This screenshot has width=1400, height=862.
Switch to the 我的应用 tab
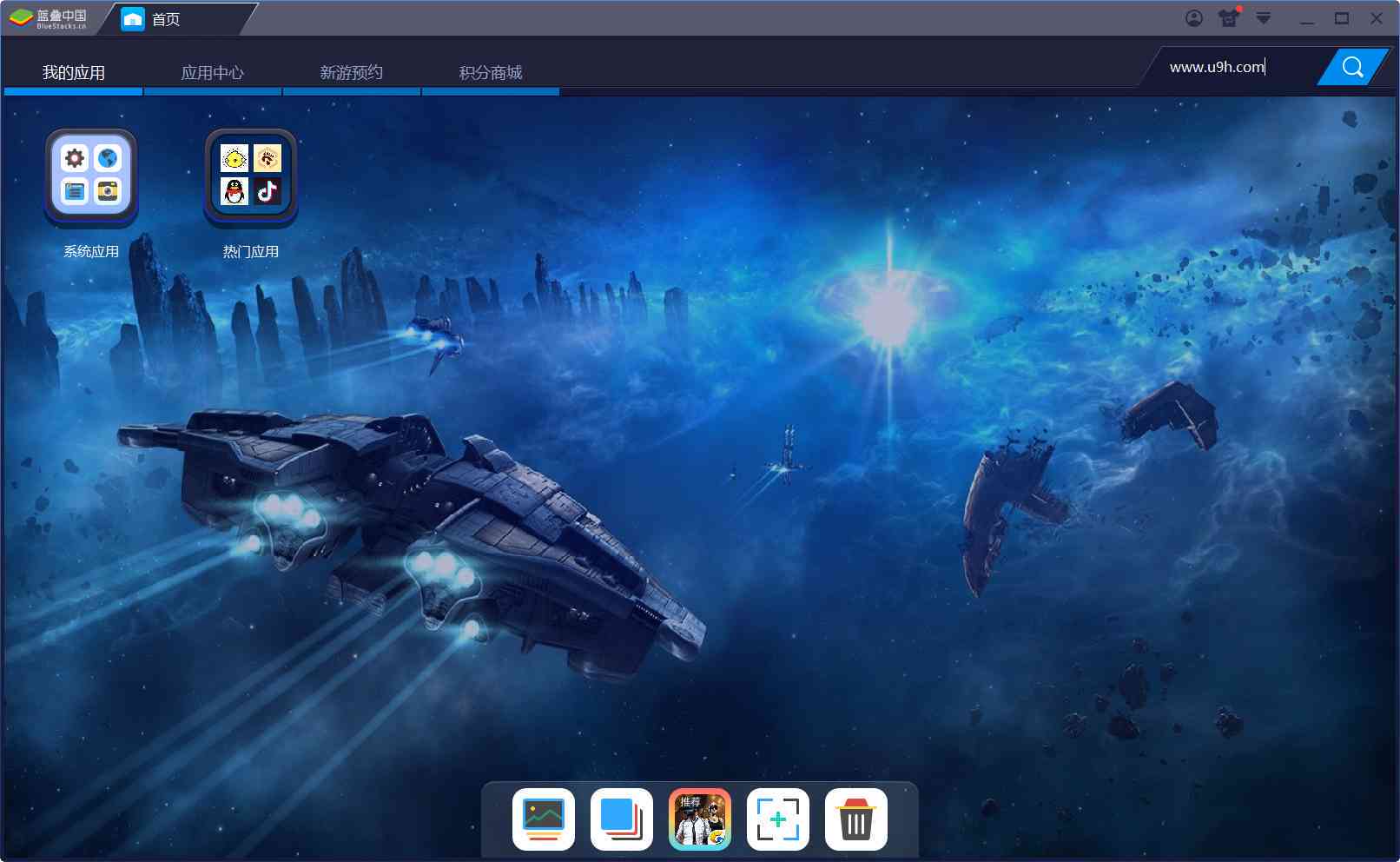coord(74,73)
